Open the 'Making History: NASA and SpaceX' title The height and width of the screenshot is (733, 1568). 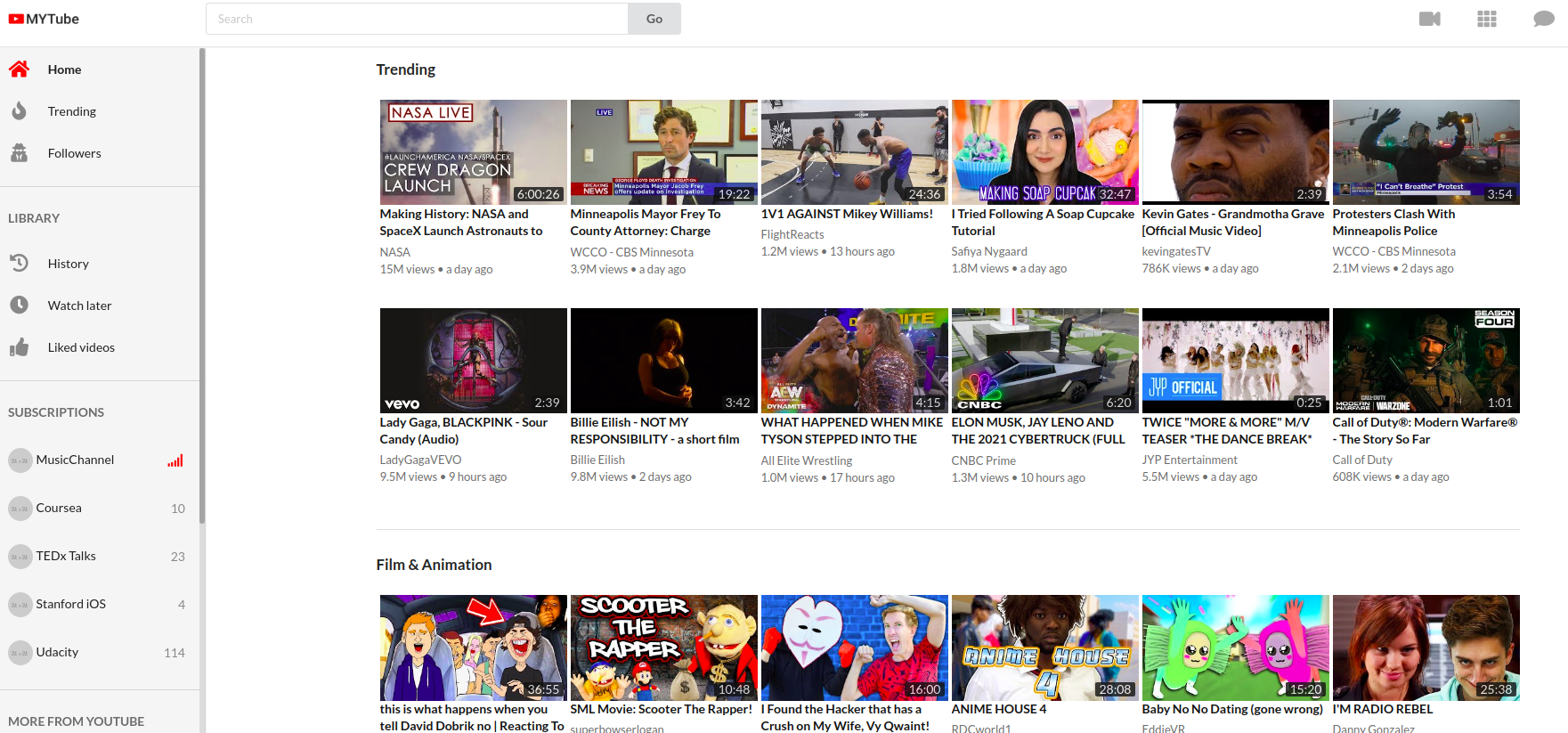coord(461,223)
